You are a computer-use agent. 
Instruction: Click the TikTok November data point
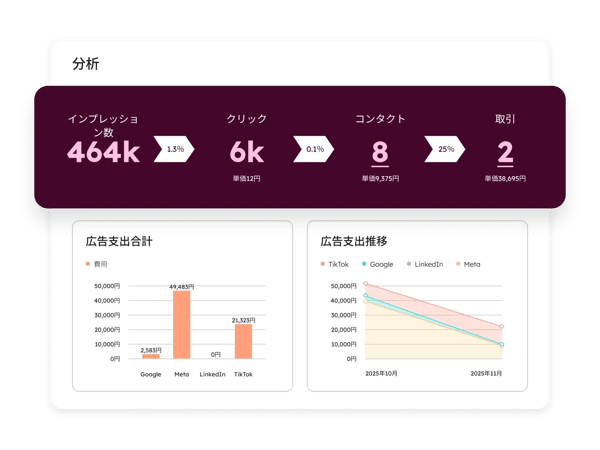[502, 326]
